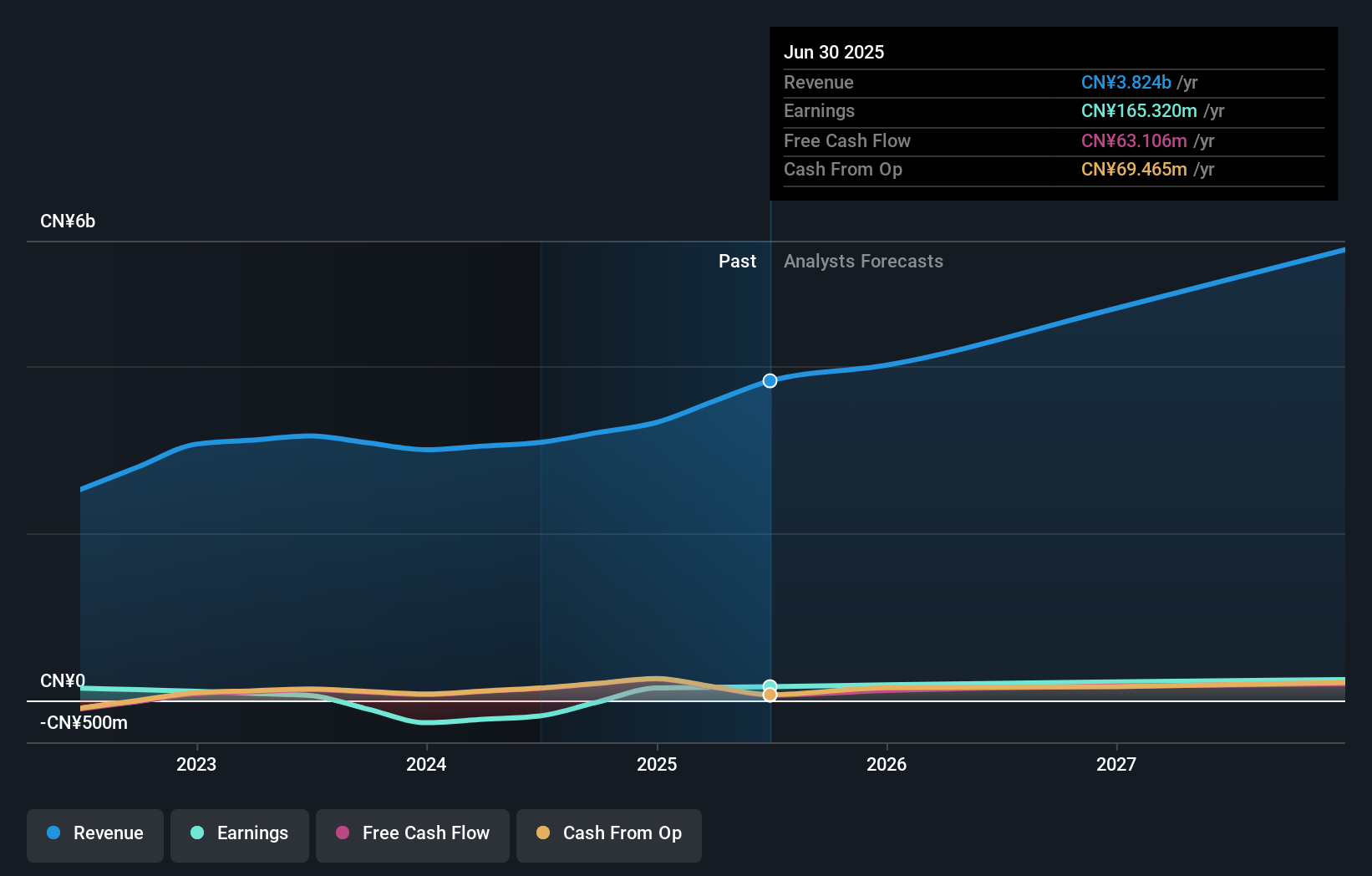Click the teal Earnings legend dot
Screen dimensions: 1372x876
(x=196, y=833)
